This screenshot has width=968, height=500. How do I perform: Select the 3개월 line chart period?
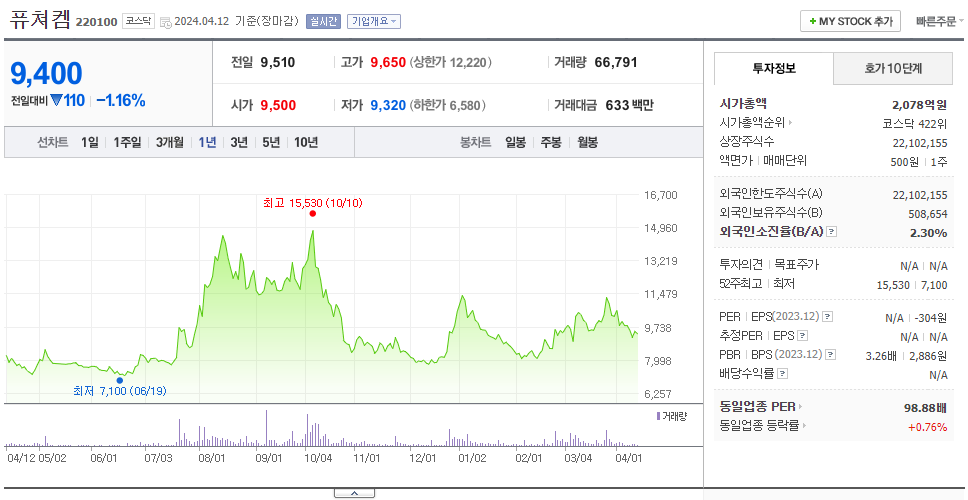pos(170,143)
